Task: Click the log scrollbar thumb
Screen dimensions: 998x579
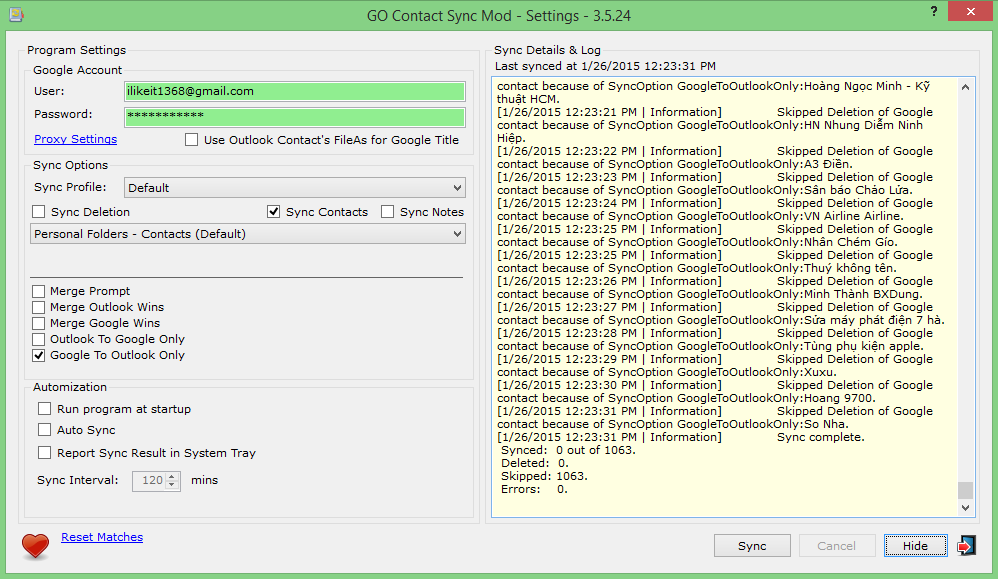Action: coord(966,490)
